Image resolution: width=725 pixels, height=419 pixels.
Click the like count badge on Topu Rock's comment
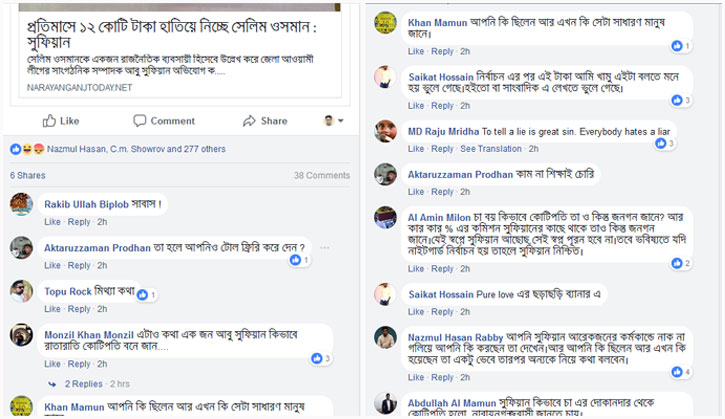(147, 295)
